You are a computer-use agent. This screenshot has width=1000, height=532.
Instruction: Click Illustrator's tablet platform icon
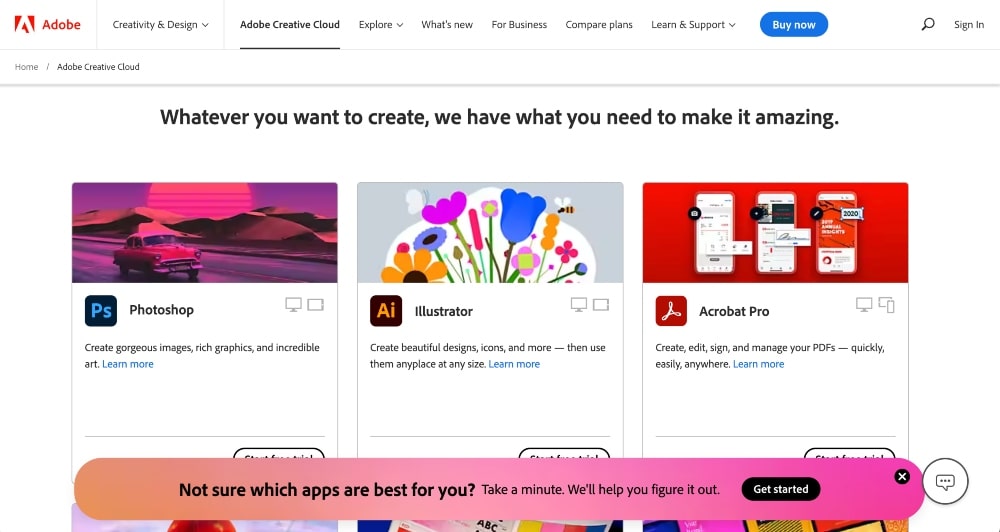[601, 304]
